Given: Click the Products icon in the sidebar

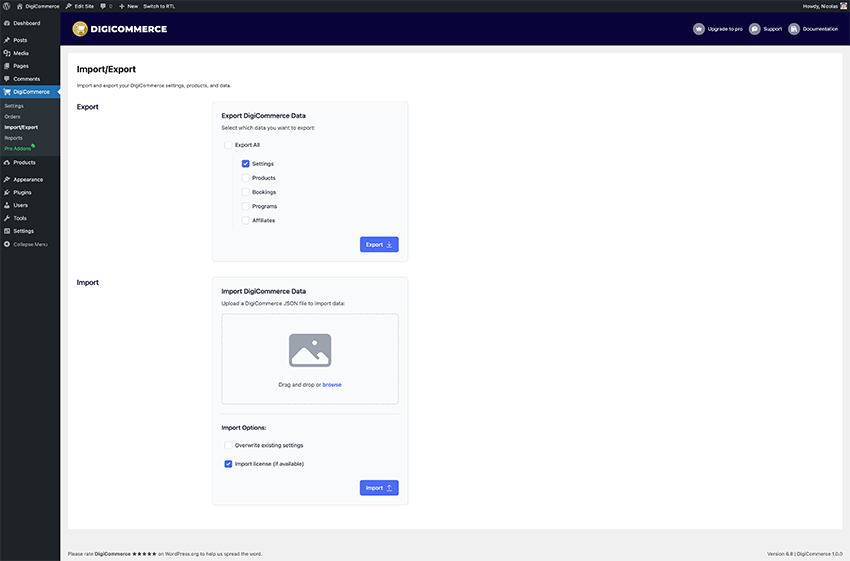Looking at the screenshot, I should [x=7, y=163].
